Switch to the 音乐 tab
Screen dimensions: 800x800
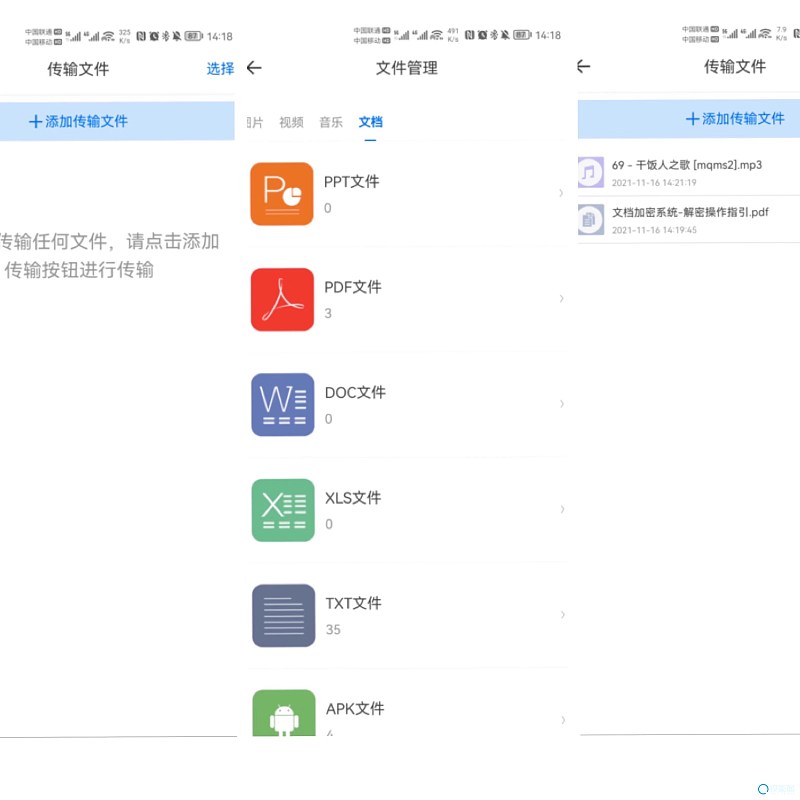(331, 122)
